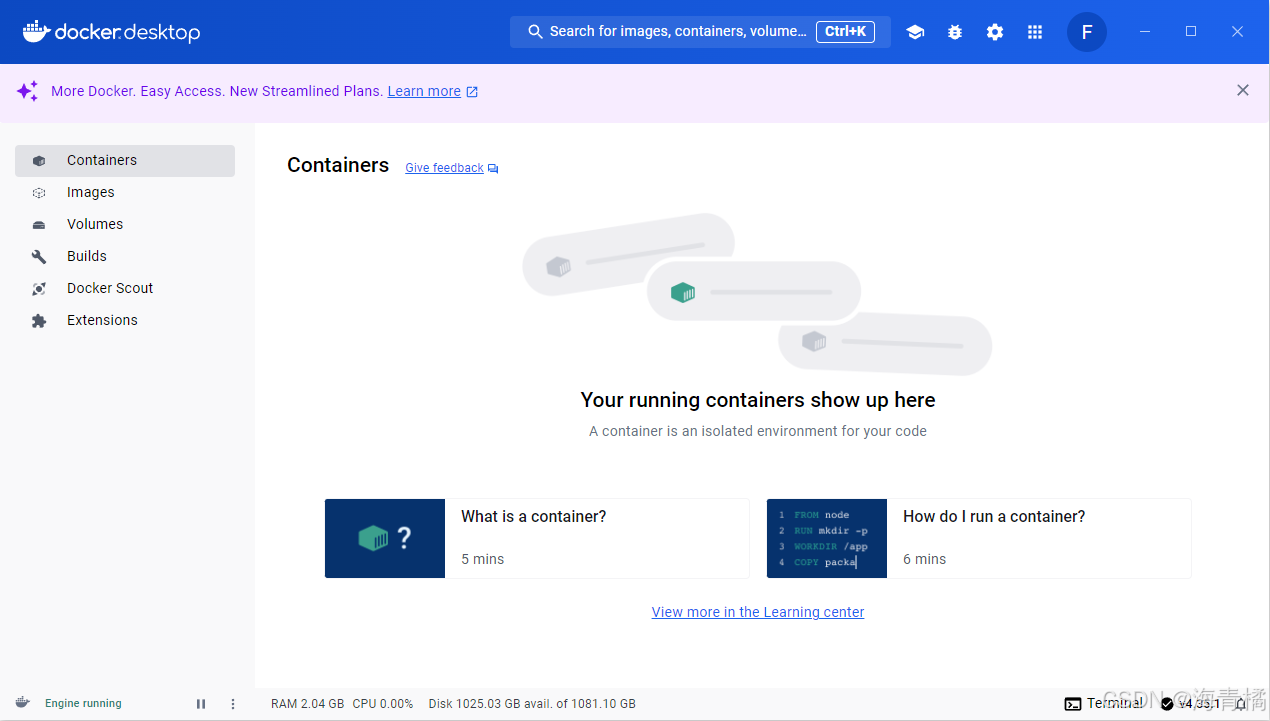Image resolution: width=1270 pixels, height=721 pixels.
Task: Click the Learn more link in banner
Action: (x=424, y=91)
